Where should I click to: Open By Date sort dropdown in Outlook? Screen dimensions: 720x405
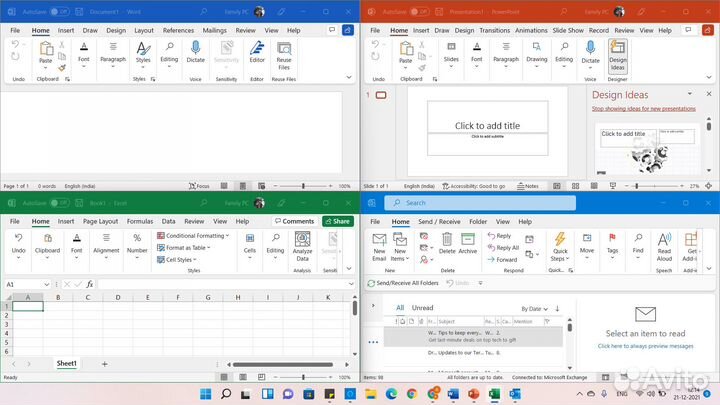point(534,309)
